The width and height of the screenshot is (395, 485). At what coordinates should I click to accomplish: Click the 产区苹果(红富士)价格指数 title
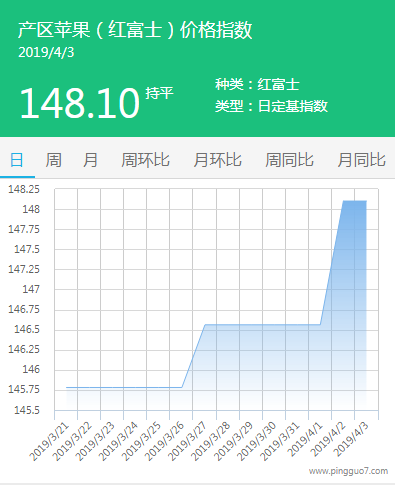point(135,30)
